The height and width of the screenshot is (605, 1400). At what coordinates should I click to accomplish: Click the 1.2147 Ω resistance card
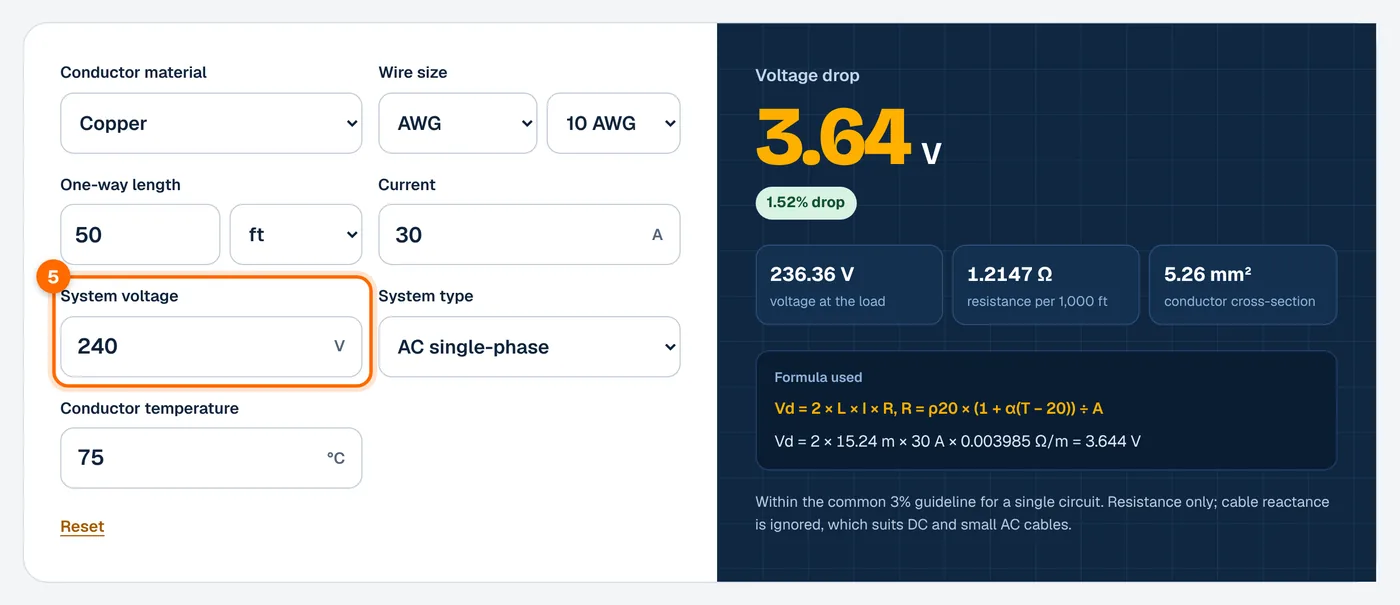pos(1046,285)
